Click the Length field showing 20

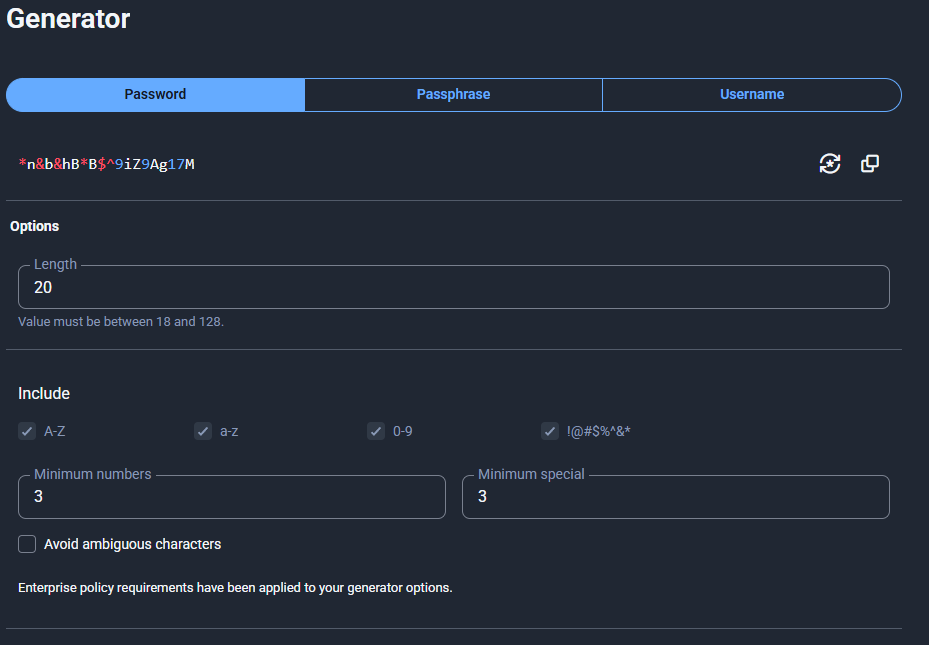tap(453, 287)
